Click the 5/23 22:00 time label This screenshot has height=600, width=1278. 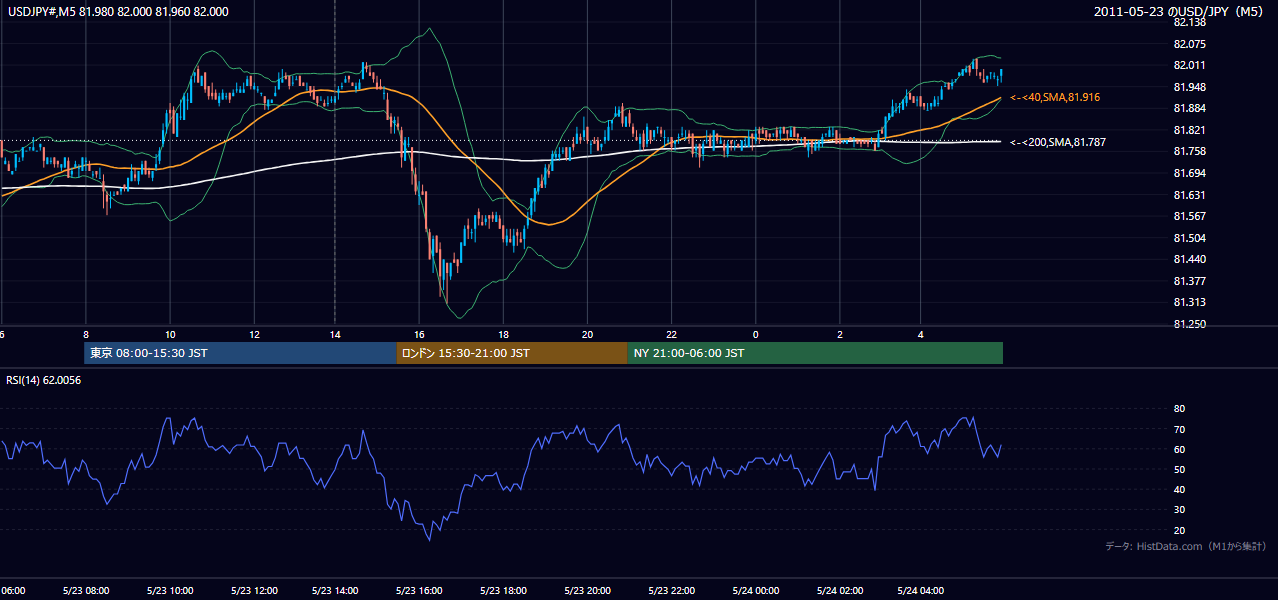click(670, 591)
